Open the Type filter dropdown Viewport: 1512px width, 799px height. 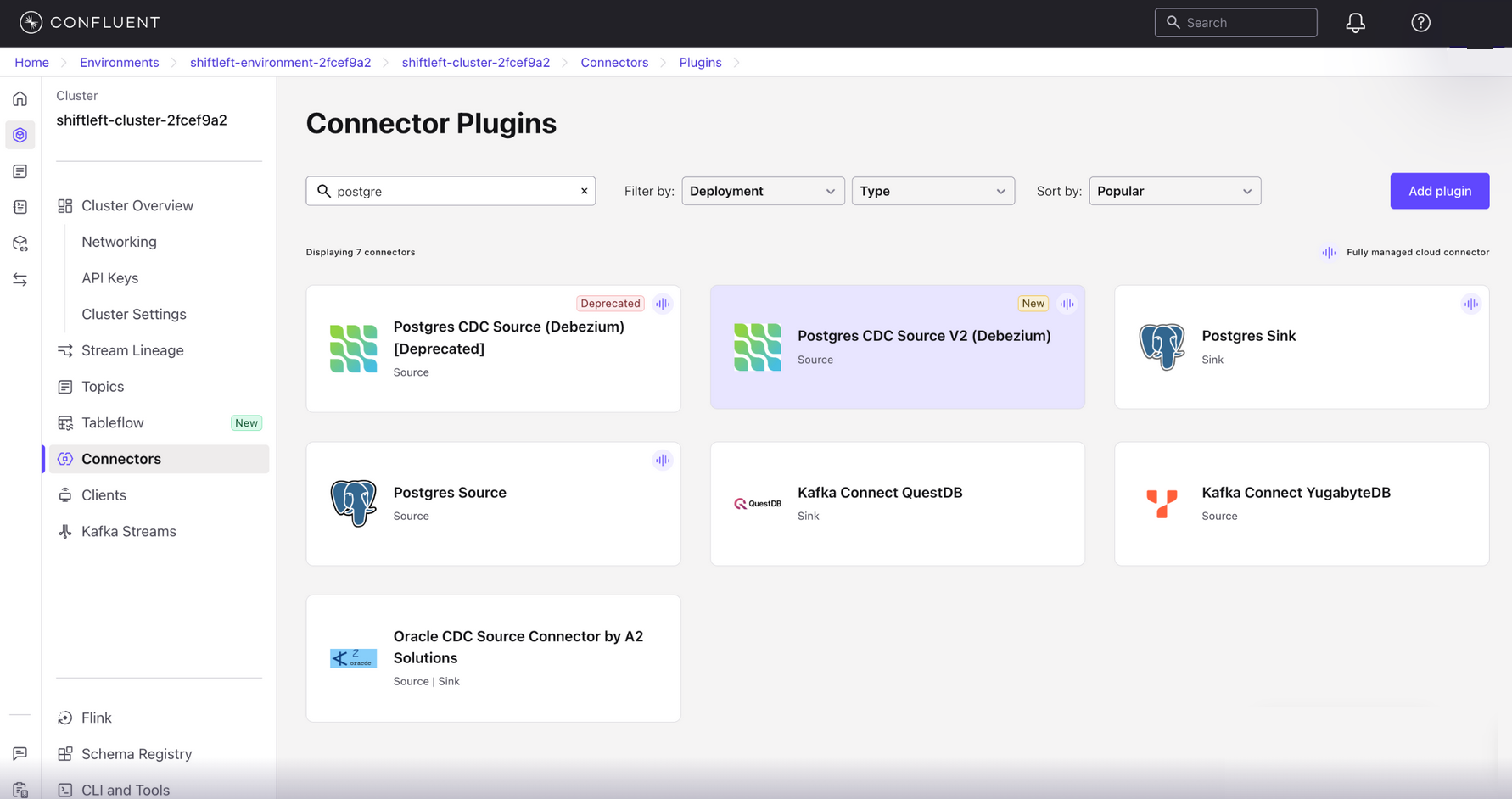[x=932, y=191]
